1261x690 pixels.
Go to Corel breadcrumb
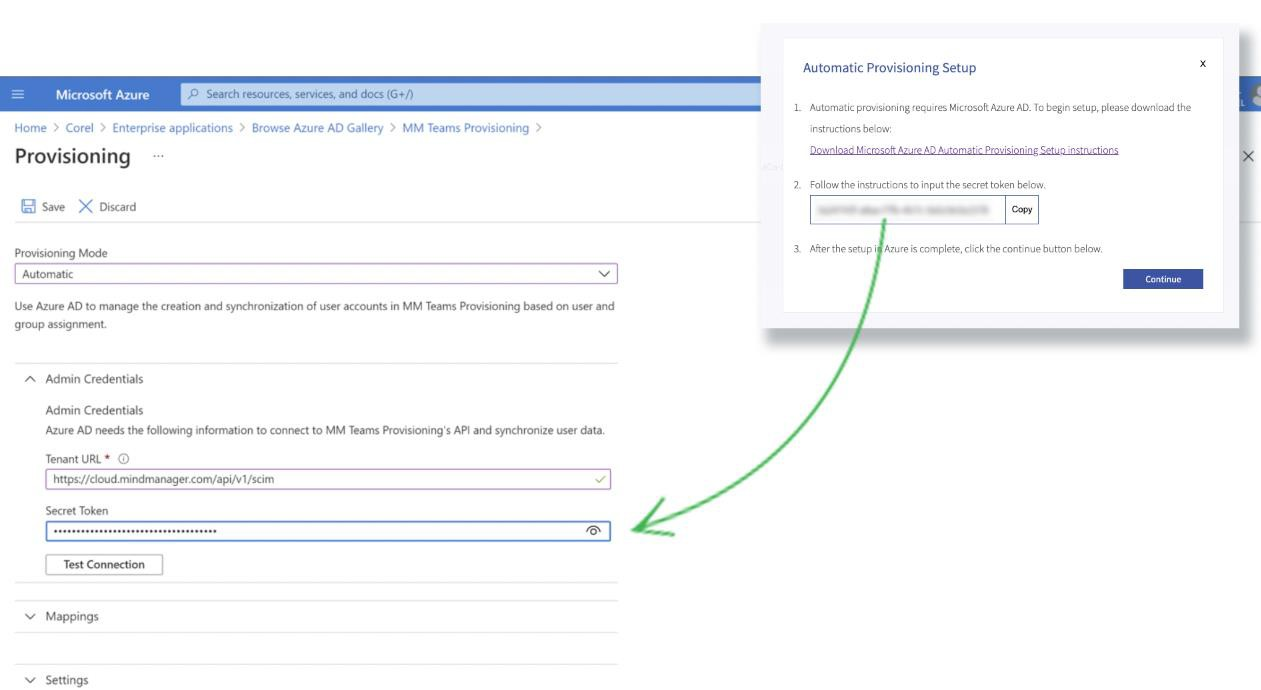pos(79,128)
